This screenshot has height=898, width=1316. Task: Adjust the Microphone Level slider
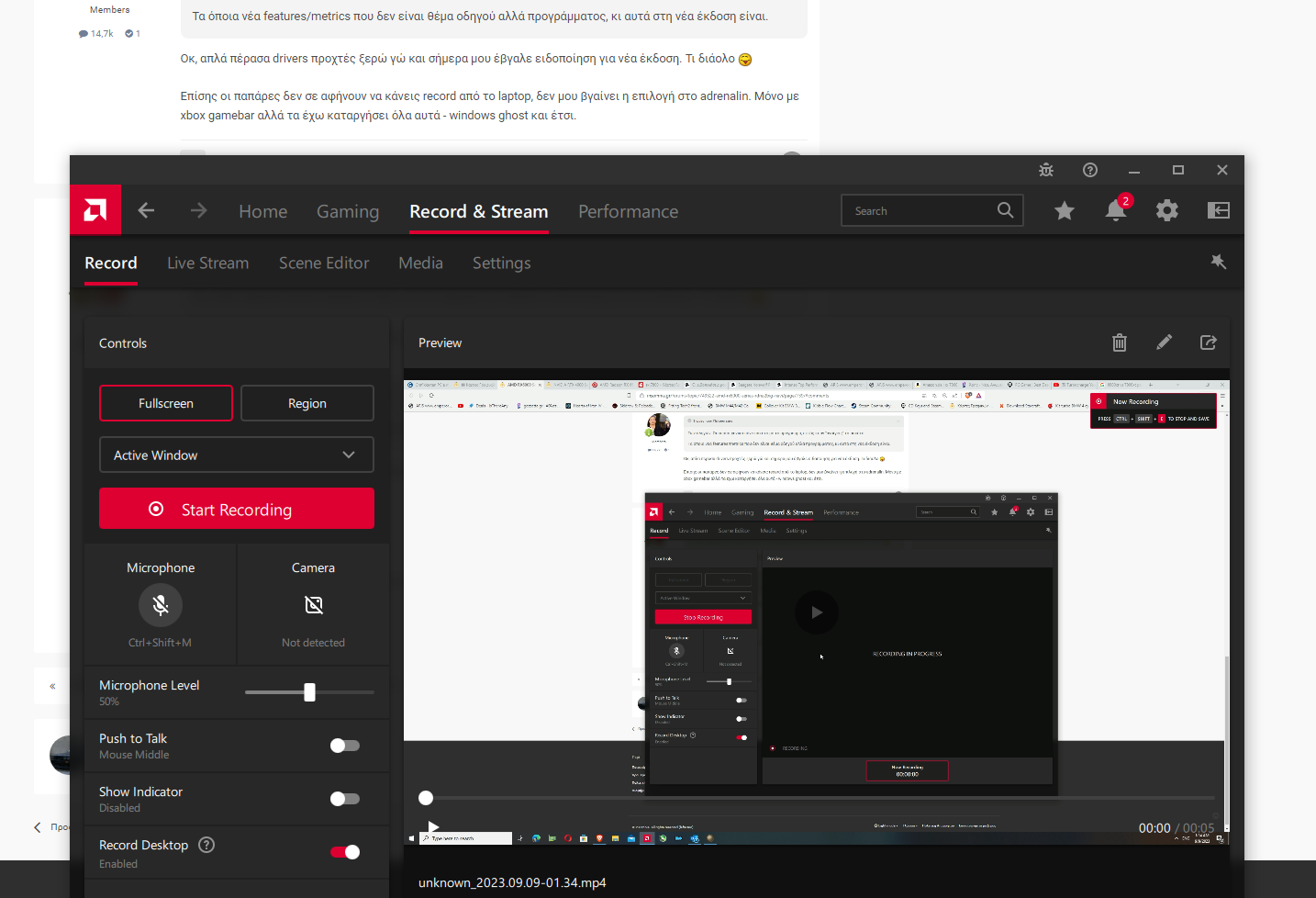point(310,692)
